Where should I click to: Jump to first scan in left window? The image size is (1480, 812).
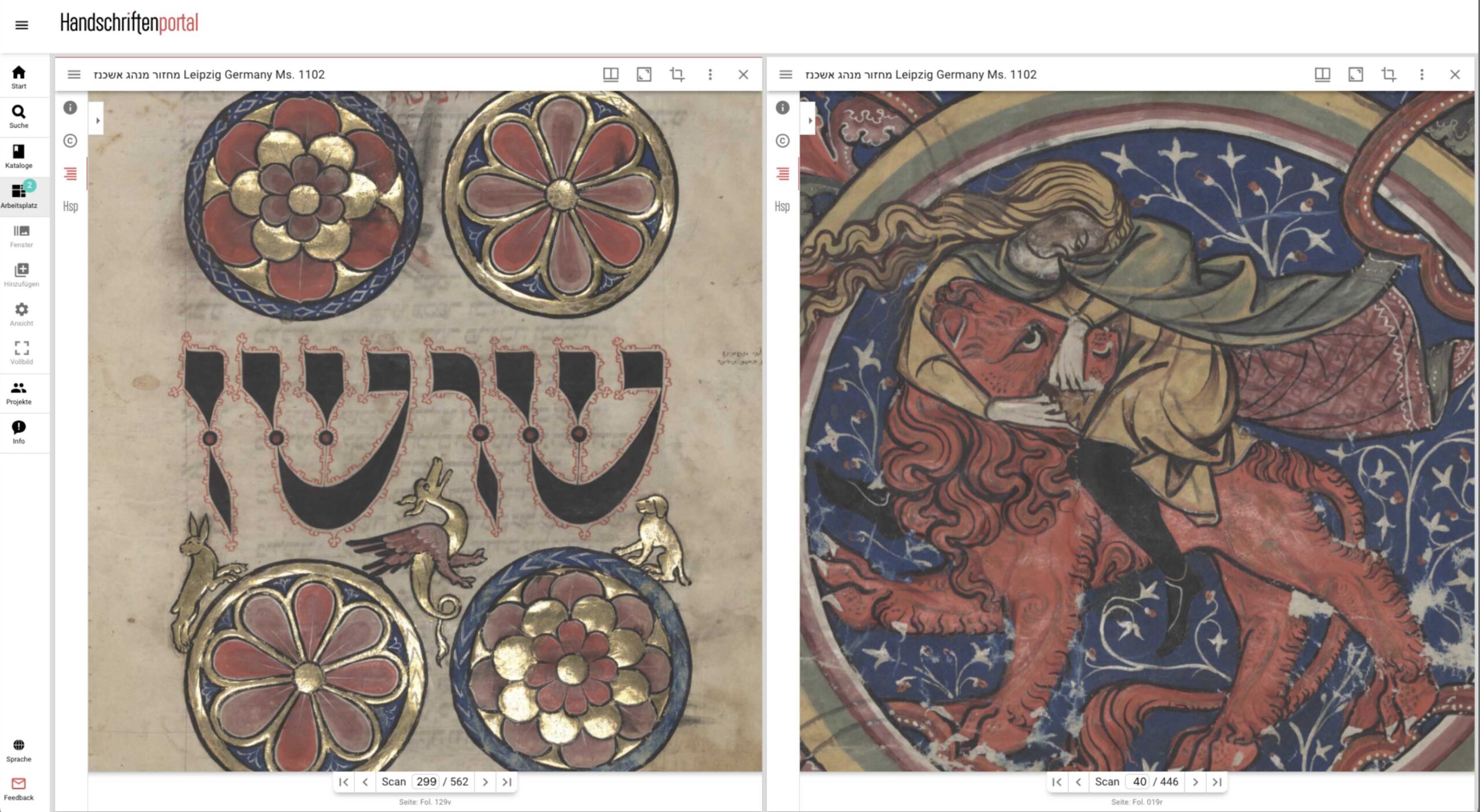pos(343,782)
